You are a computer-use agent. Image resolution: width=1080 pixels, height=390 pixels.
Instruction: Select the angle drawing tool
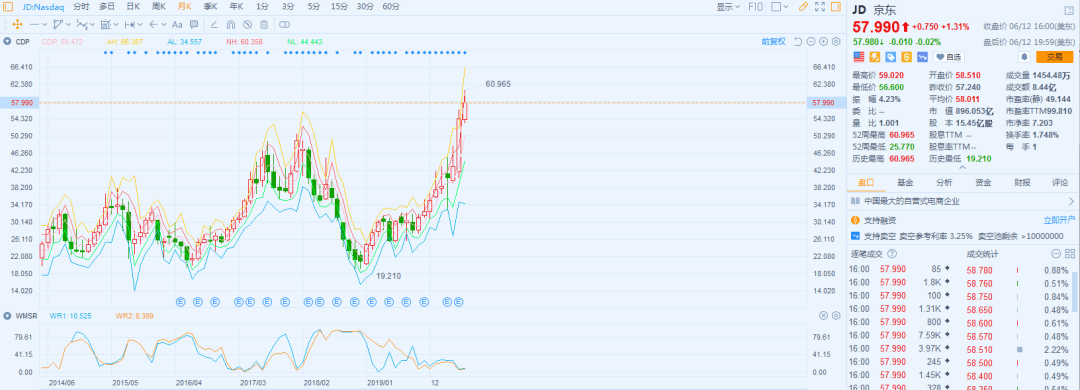(x=214, y=24)
